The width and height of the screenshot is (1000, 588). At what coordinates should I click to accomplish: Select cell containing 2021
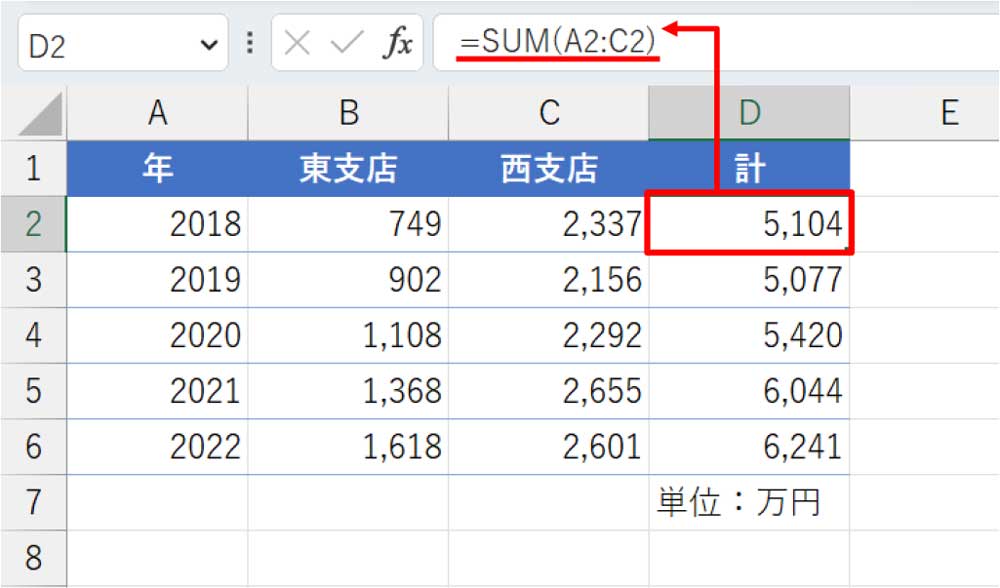158,391
